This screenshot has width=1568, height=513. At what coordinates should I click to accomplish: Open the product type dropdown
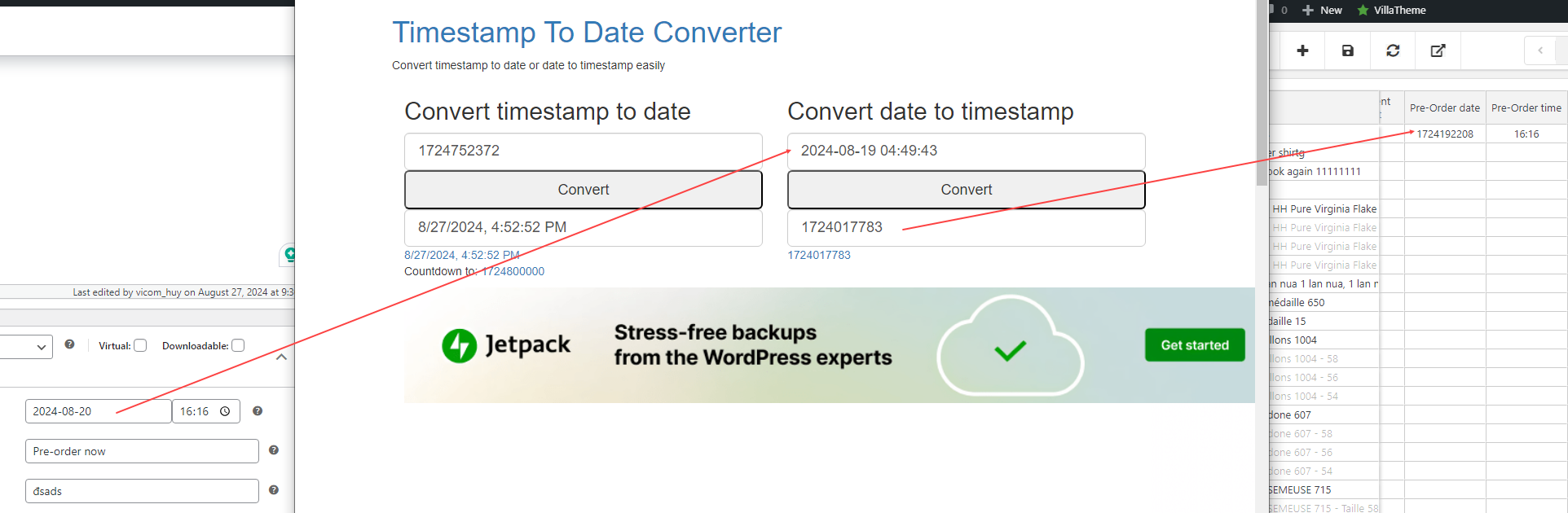tap(26, 347)
